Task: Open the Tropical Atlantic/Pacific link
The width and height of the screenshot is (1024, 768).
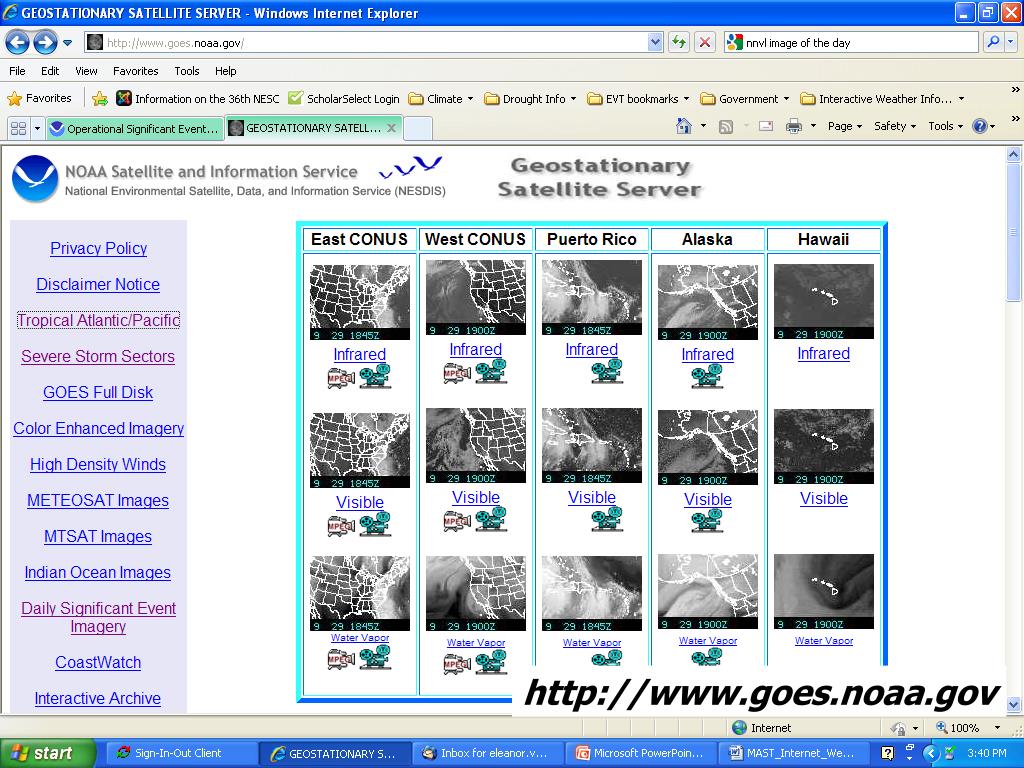Action: [x=98, y=320]
